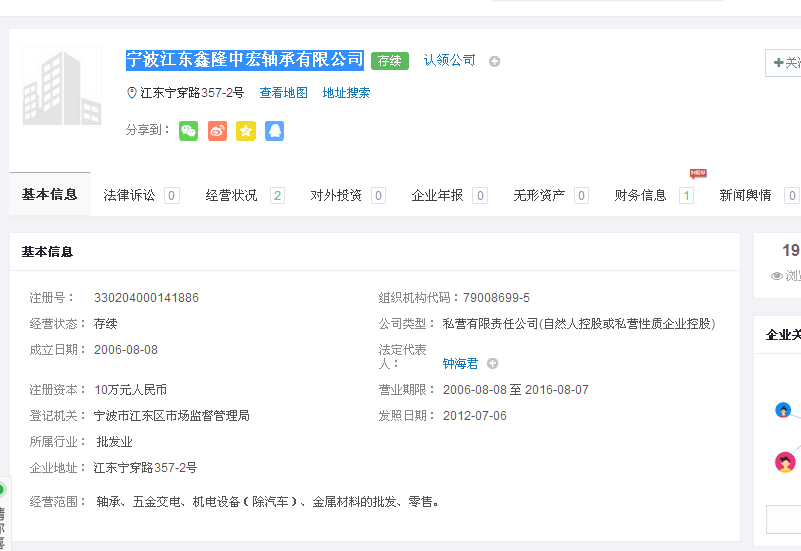Click 认领公司 link

[x=449, y=61]
